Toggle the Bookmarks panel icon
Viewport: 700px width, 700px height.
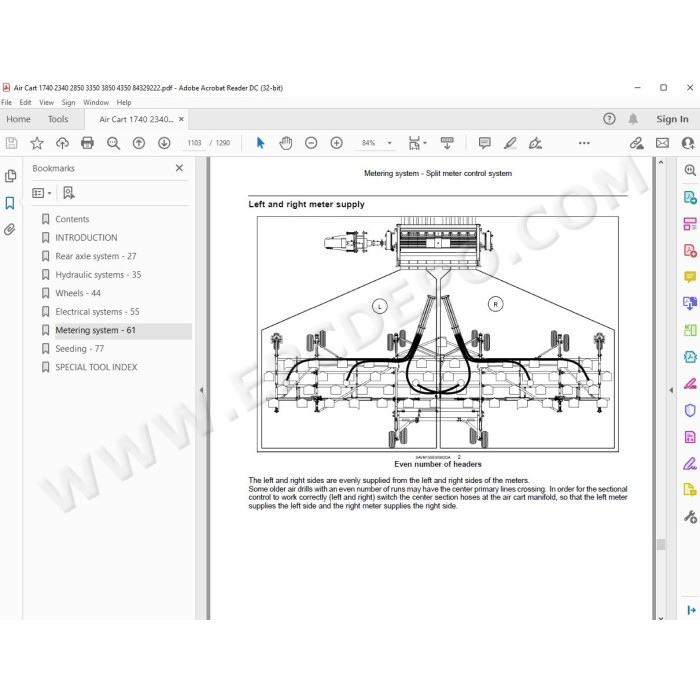click(x=10, y=203)
